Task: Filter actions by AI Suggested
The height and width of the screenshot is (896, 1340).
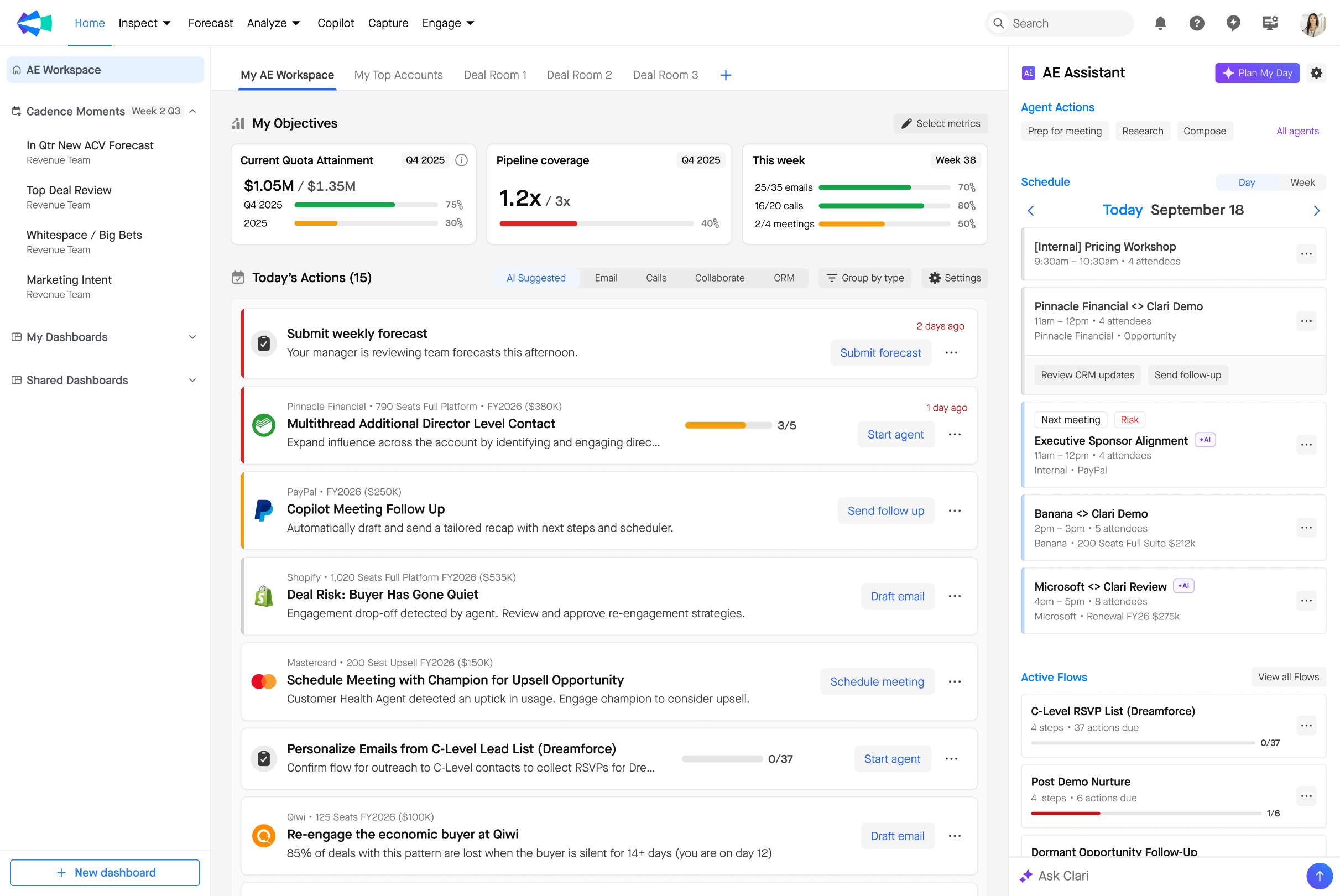Action: click(536, 278)
